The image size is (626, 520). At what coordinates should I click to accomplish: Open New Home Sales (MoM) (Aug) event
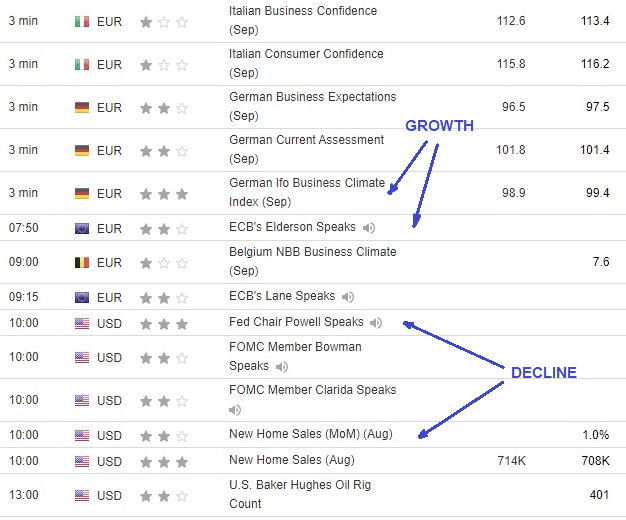[x=311, y=434]
